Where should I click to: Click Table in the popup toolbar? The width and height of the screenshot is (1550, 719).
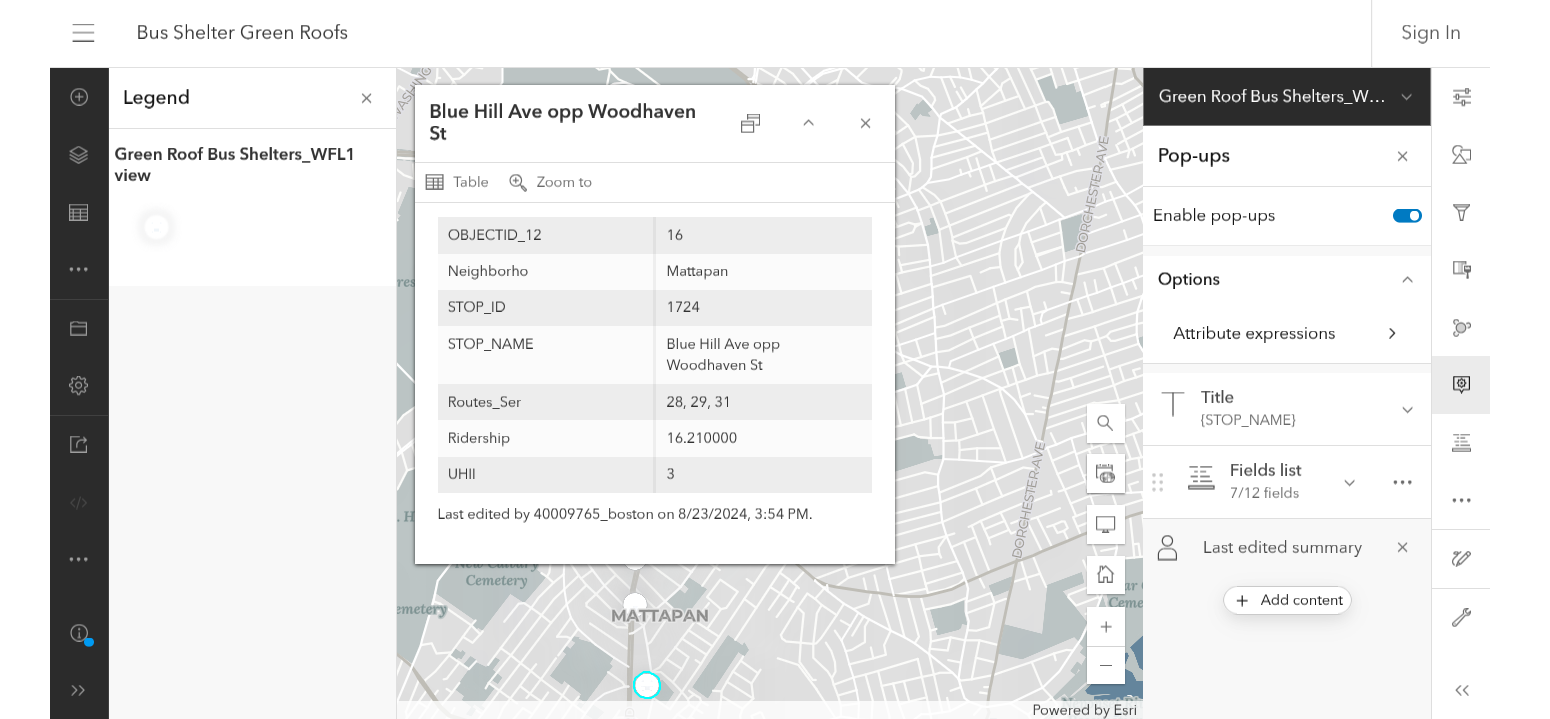pos(457,182)
